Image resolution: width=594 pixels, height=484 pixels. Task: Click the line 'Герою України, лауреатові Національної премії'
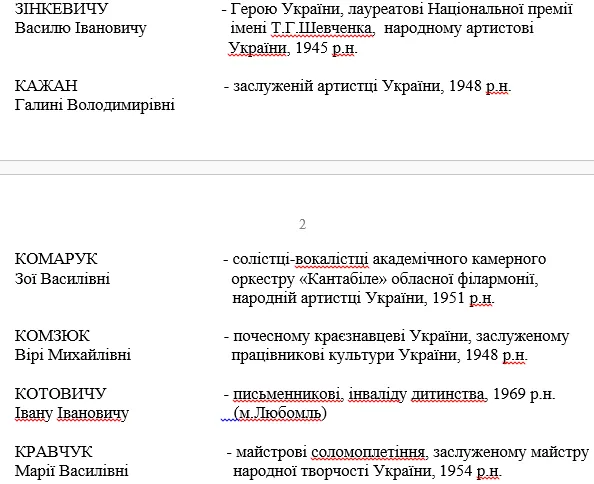click(x=402, y=8)
